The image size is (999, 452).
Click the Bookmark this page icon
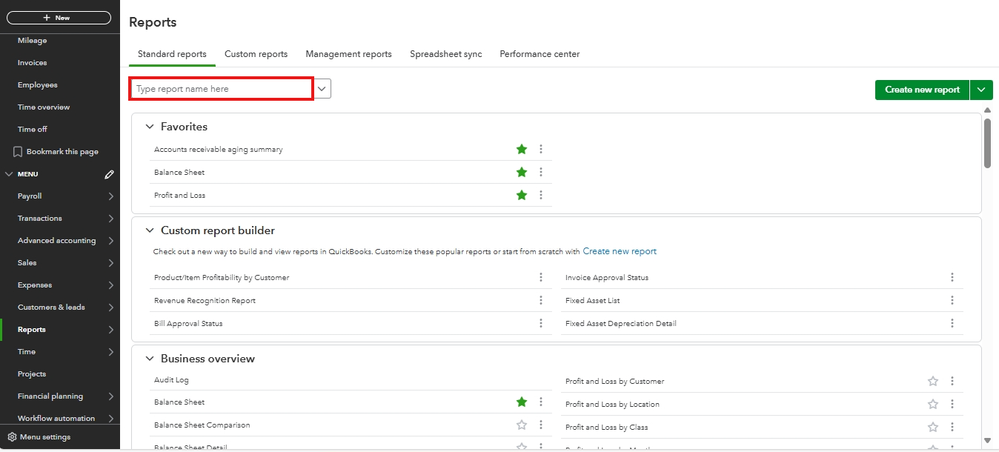click(18, 152)
